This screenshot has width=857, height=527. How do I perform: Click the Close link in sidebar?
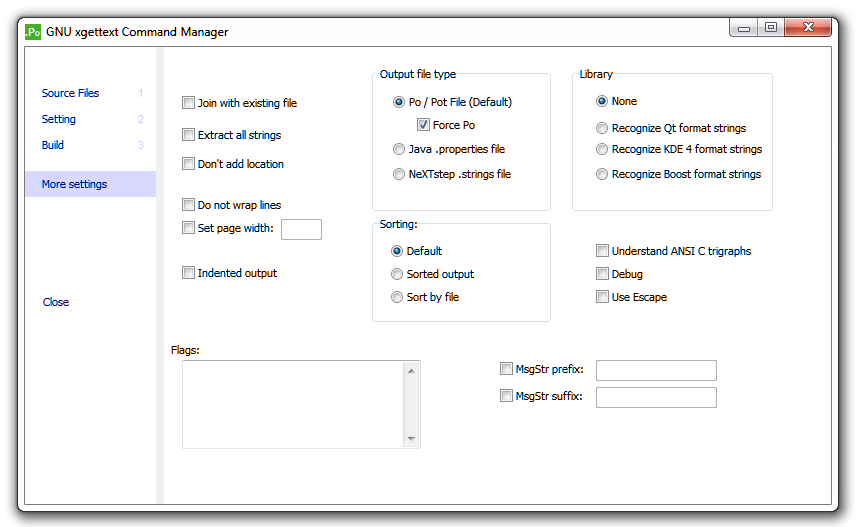coord(56,302)
